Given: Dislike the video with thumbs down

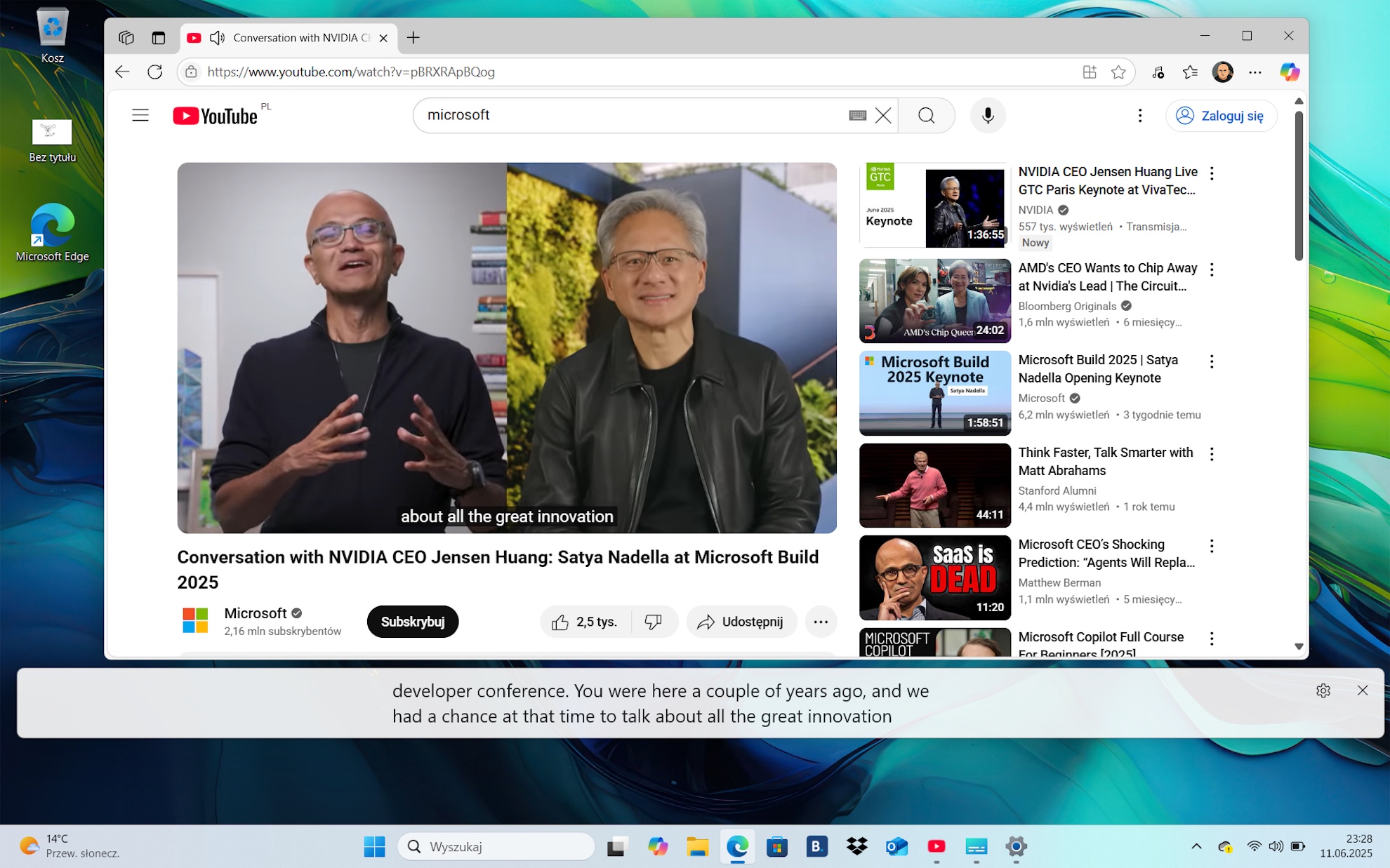Looking at the screenshot, I should [654, 622].
